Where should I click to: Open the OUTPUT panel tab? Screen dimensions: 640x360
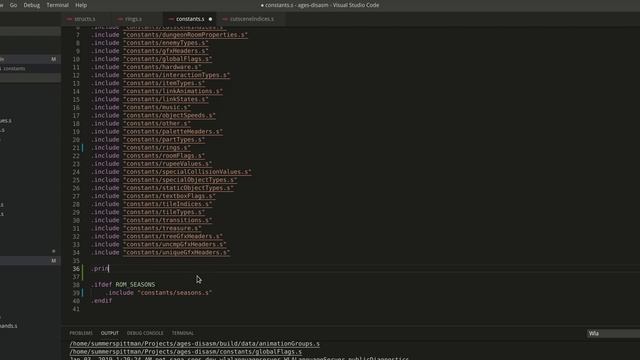coord(109,333)
